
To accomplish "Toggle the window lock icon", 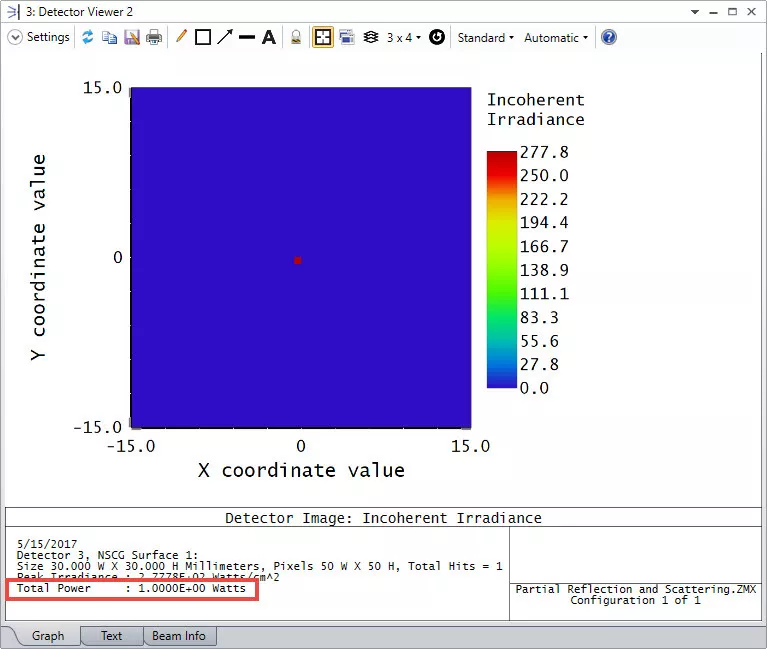I will point(296,37).
